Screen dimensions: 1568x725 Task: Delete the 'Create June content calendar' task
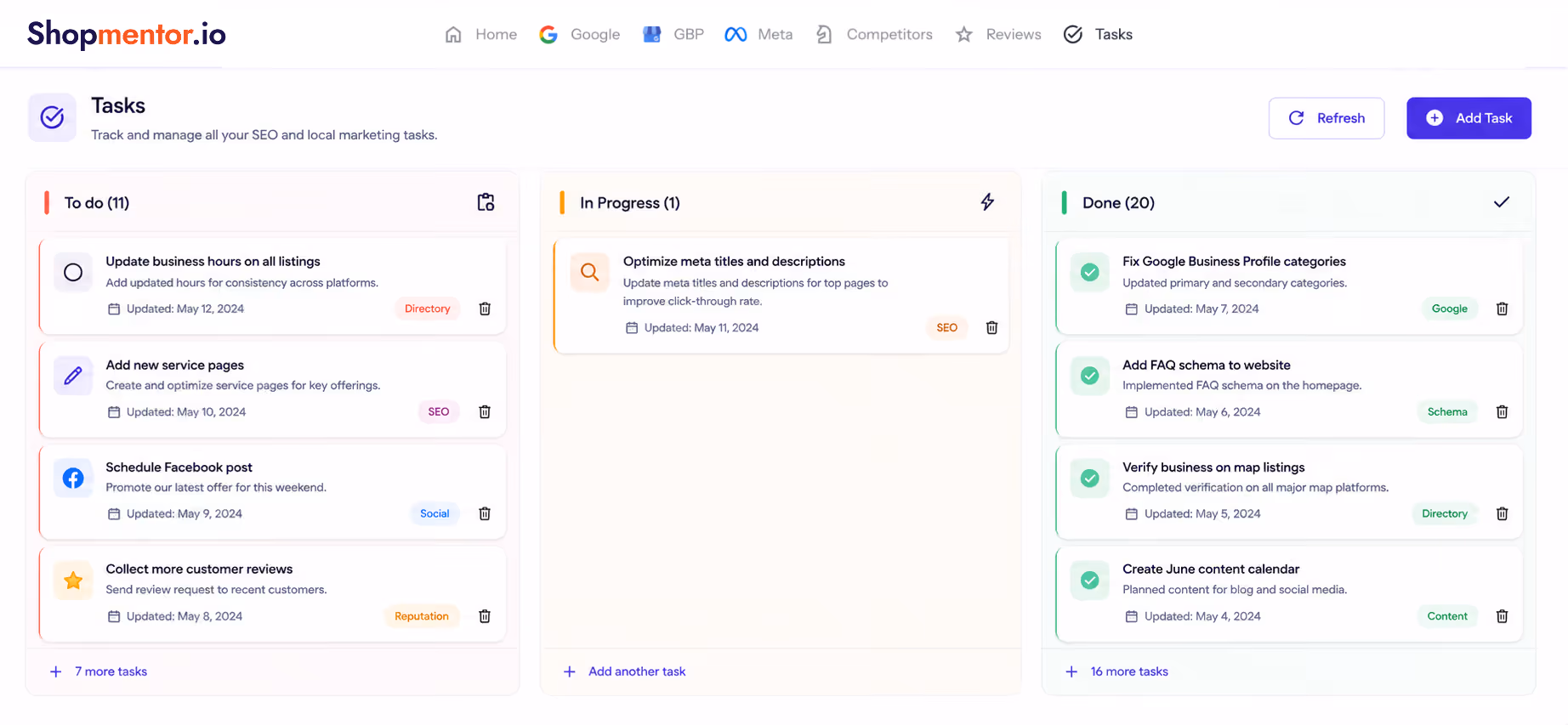(1503, 616)
